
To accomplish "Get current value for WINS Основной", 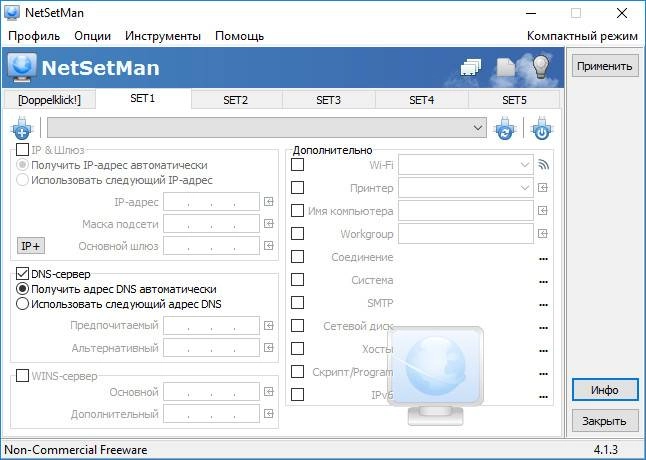I will tap(269, 392).
